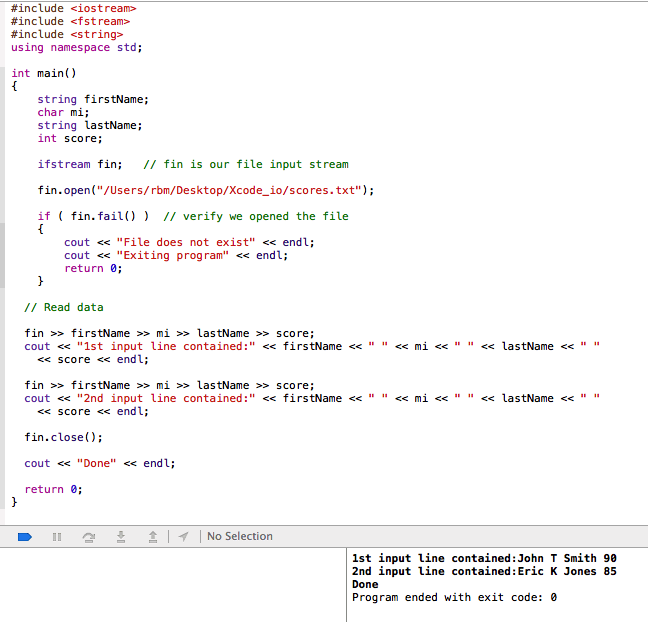Viewport: 648px width, 622px height.
Task: Click the return 0; inside the if block
Action: (x=93, y=268)
